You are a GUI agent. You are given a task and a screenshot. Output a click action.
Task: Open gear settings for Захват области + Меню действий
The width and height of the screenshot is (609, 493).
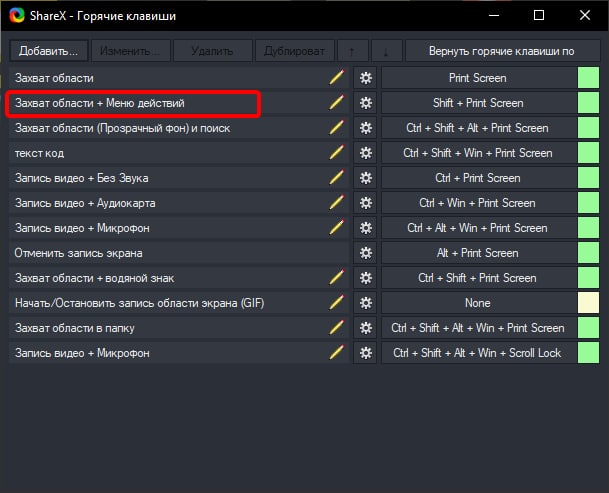tap(365, 103)
